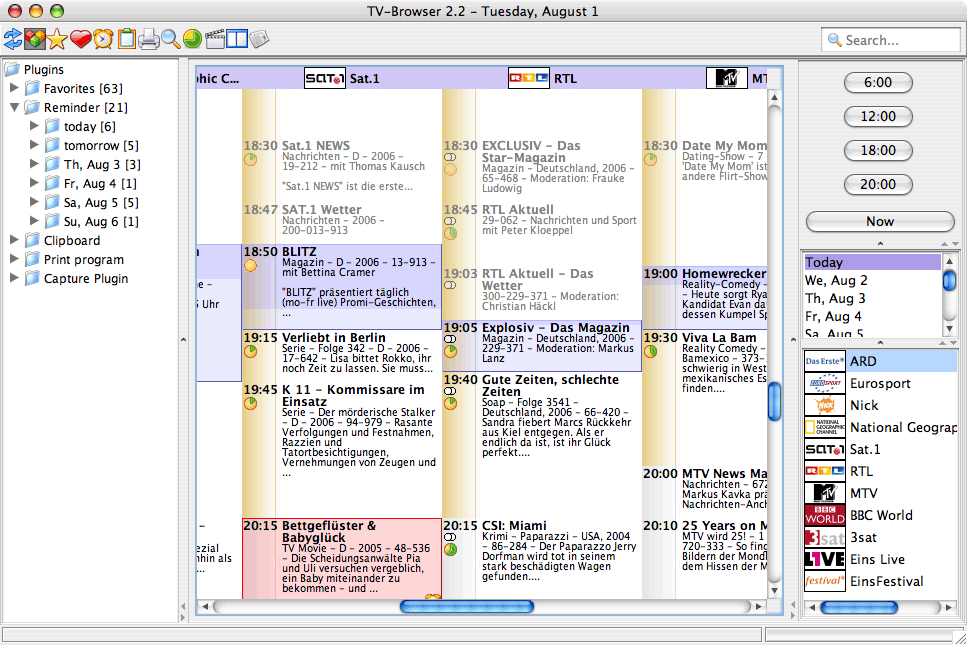Click the two-pane layout toolbar icon
Viewport: 967px width, 645px height.
237,39
